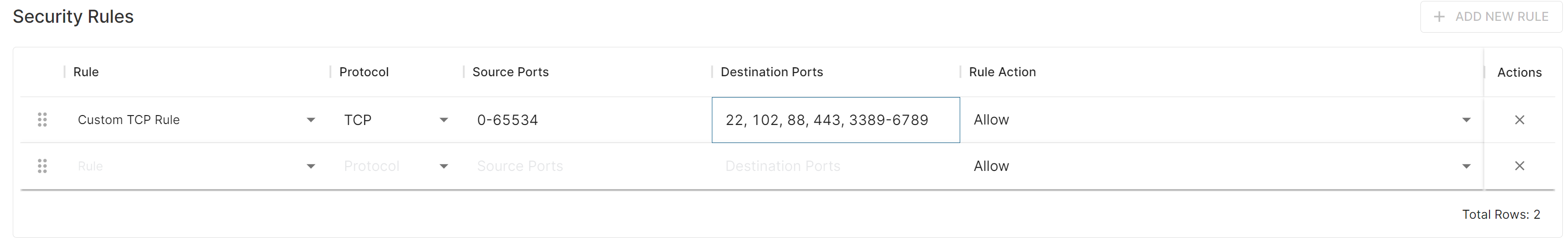Image resolution: width=1568 pixels, height=241 pixels.
Task: Click the Destination Ports column header
Action: [772, 72]
